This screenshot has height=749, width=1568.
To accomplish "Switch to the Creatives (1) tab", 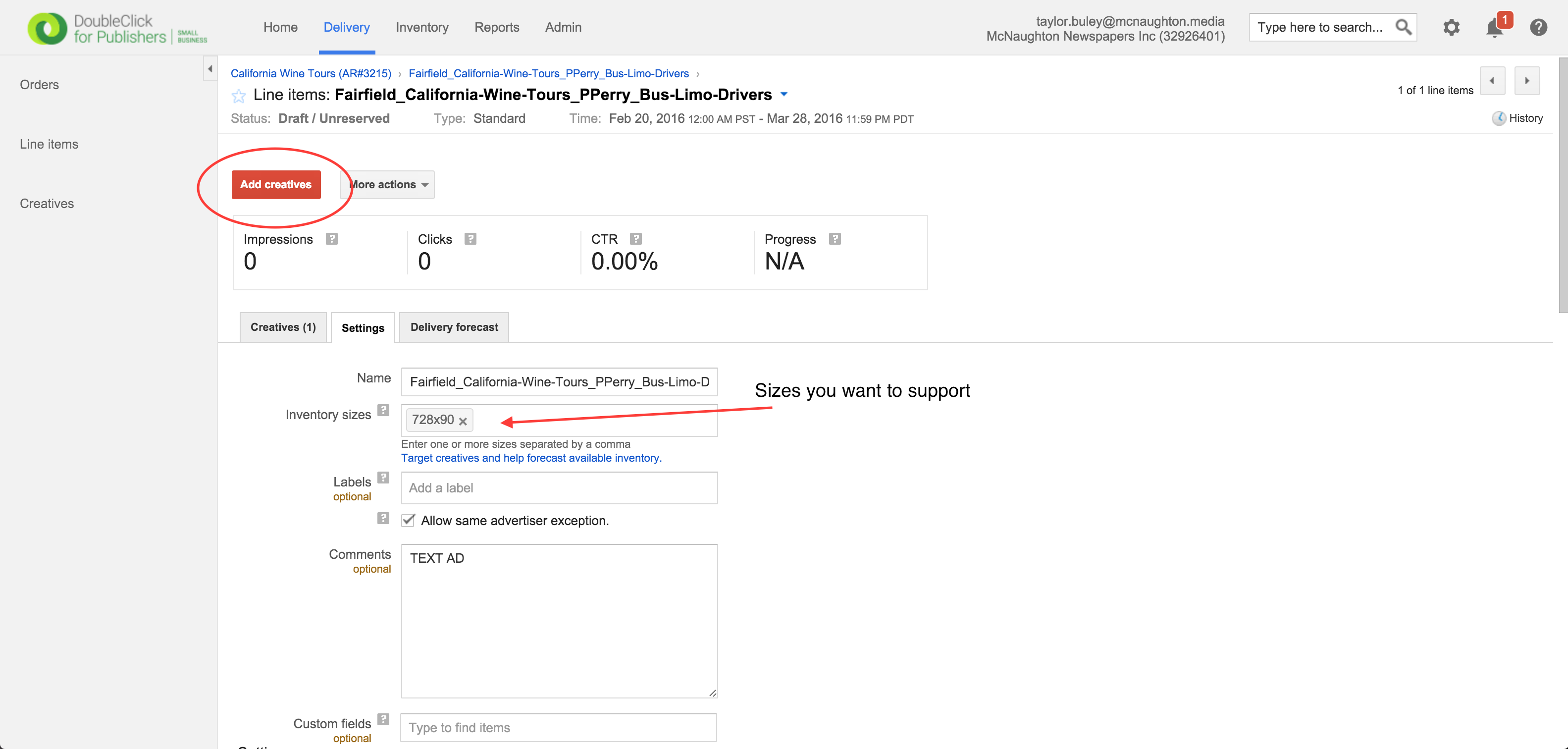I will click(283, 327).
